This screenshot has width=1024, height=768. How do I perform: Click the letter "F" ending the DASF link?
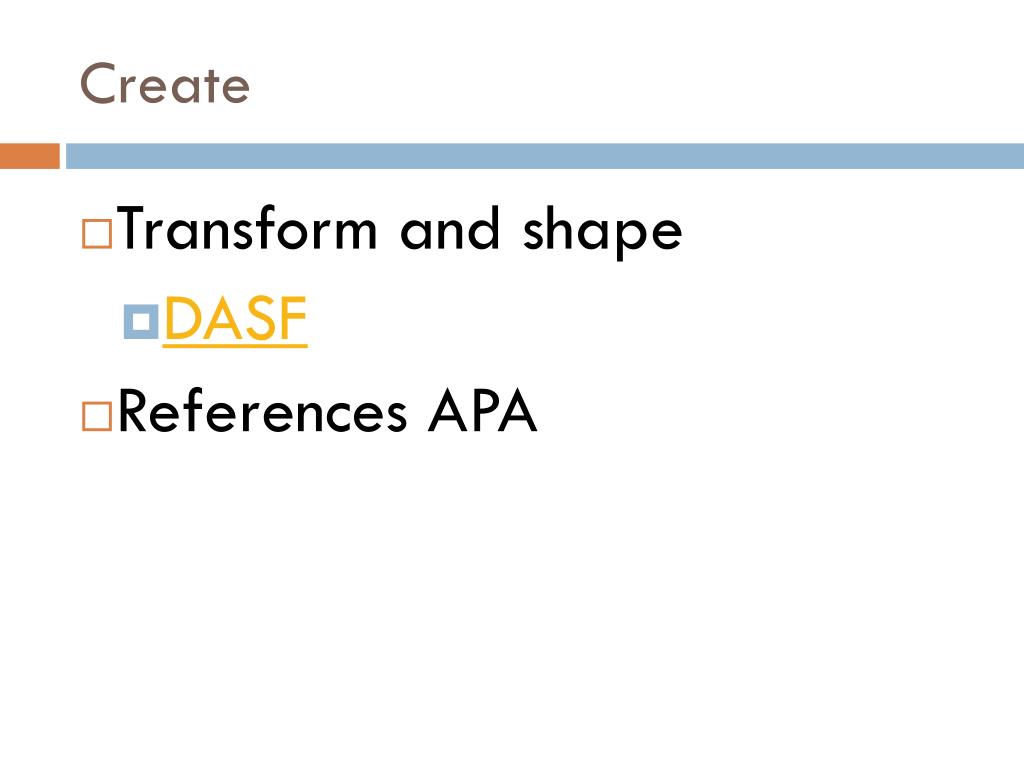(x=293, y=318)
